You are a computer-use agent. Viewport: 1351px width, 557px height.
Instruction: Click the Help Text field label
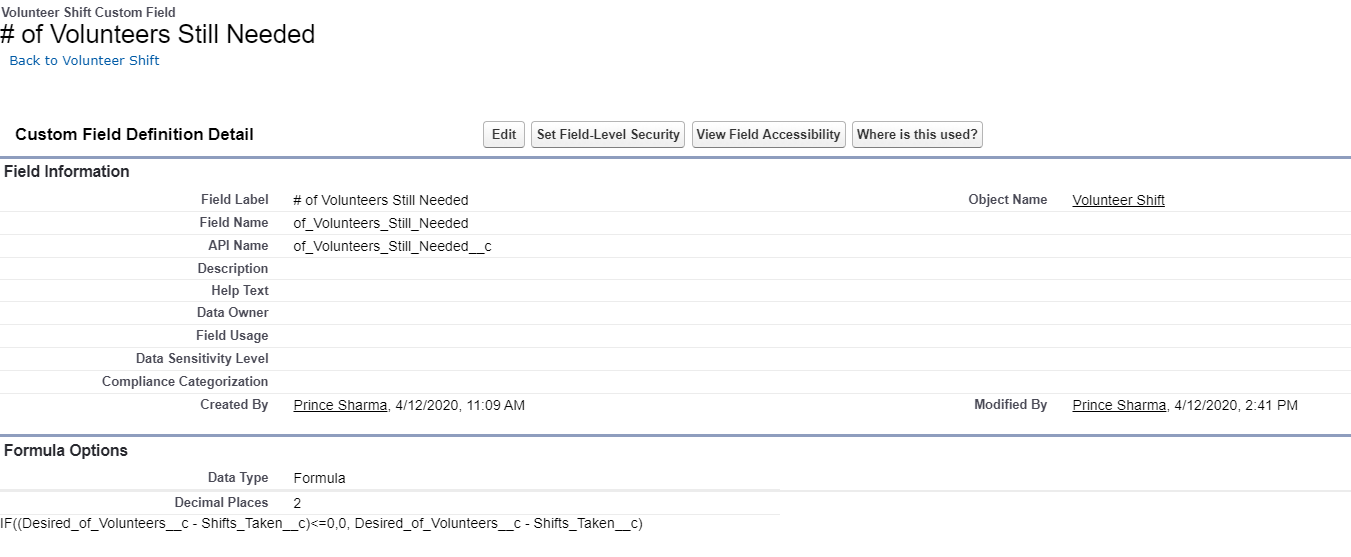coord(239,291)
